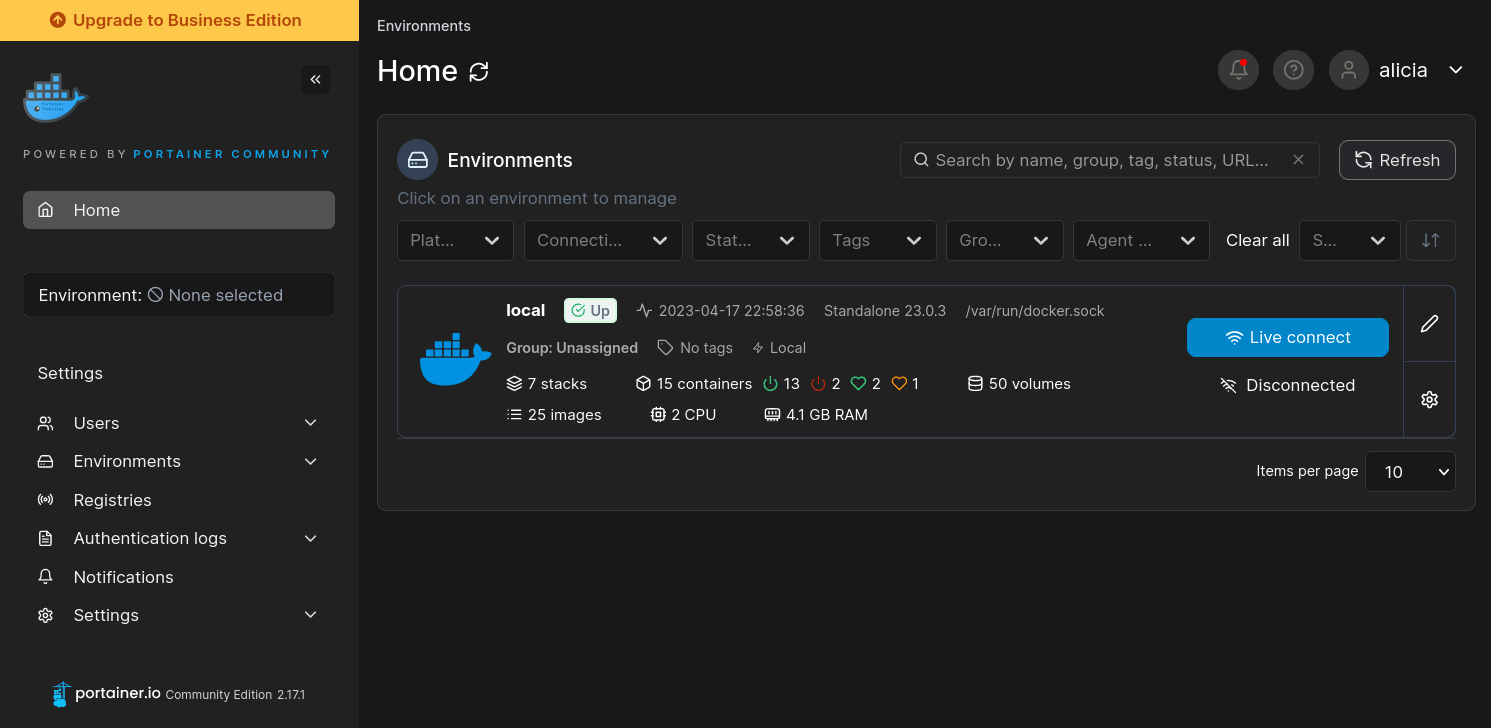Open the Items per page dropdown
Screen dimensions: 1491x728
click(1410, 472)
